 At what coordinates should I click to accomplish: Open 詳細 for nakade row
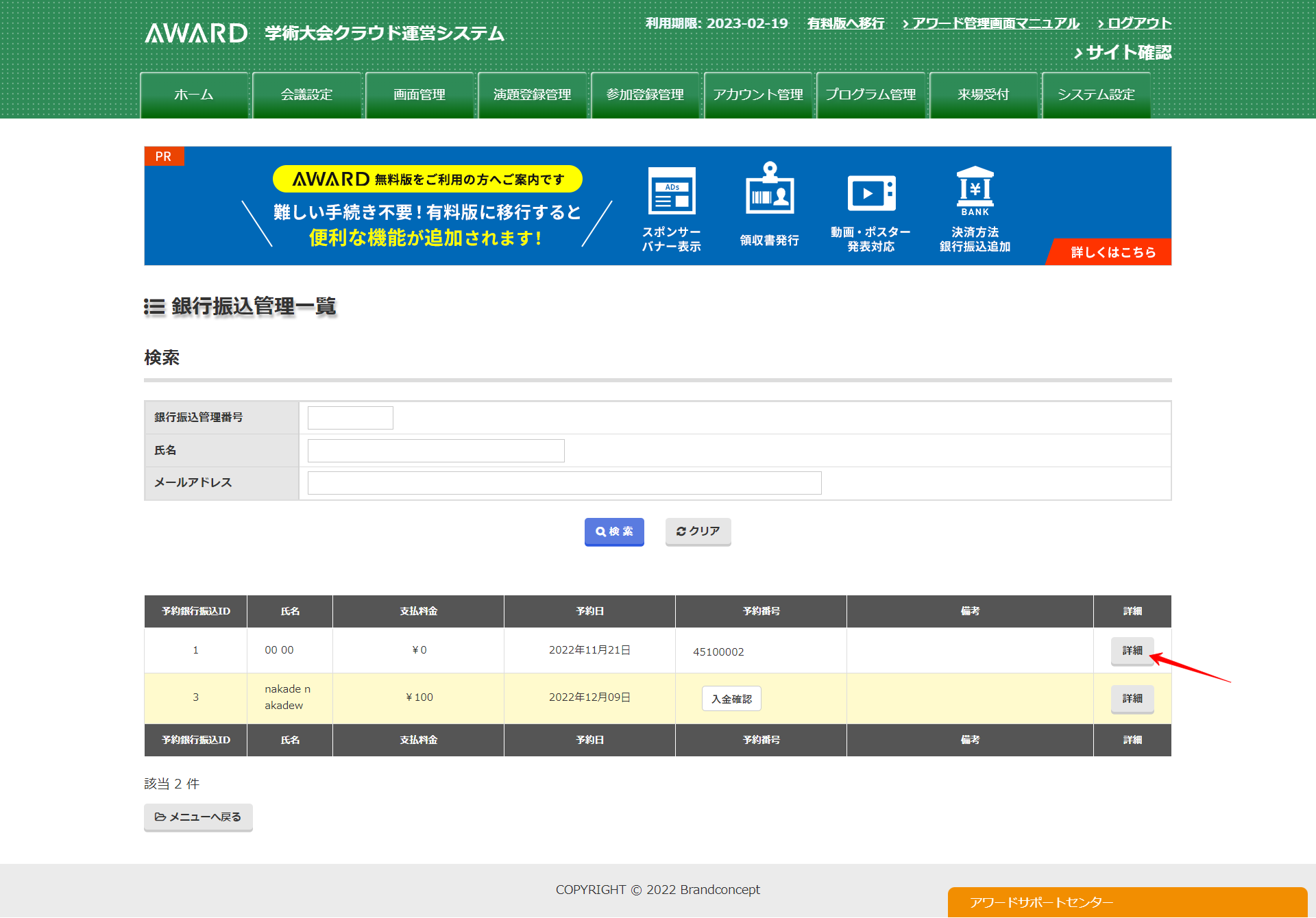click(x=1132, y=698)
